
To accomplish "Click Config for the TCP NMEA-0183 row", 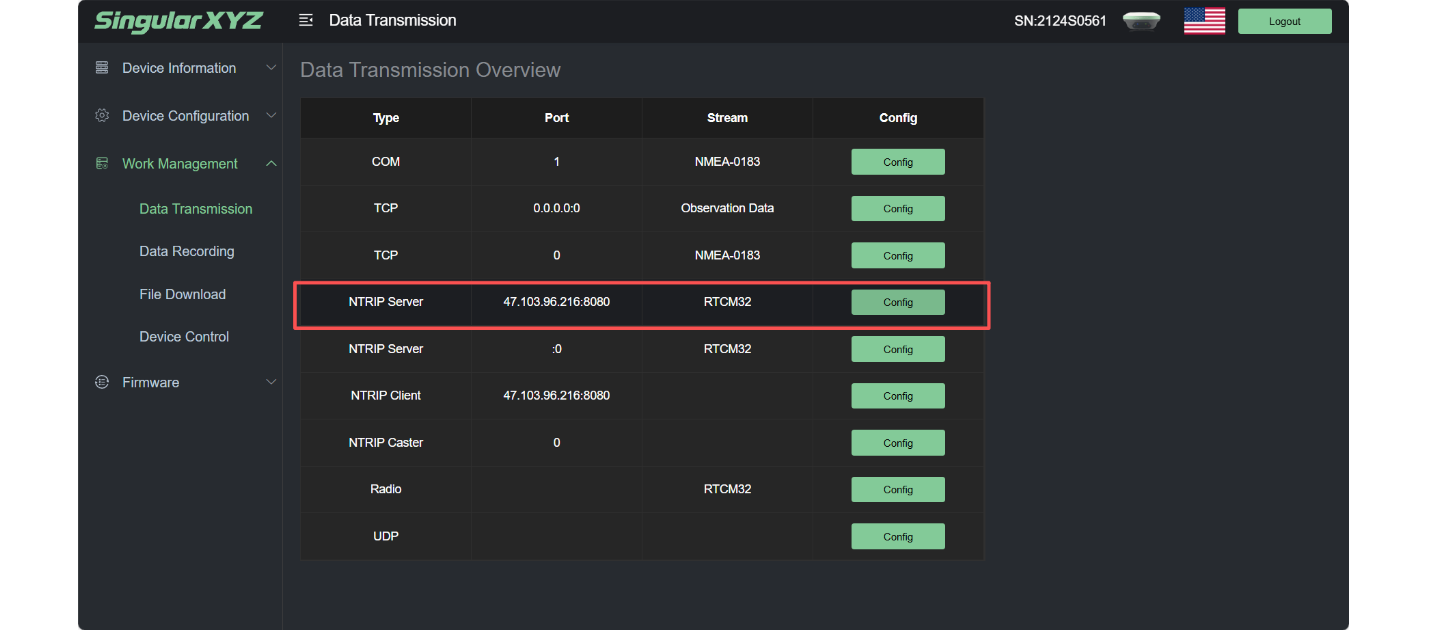I will pos(898,256).
